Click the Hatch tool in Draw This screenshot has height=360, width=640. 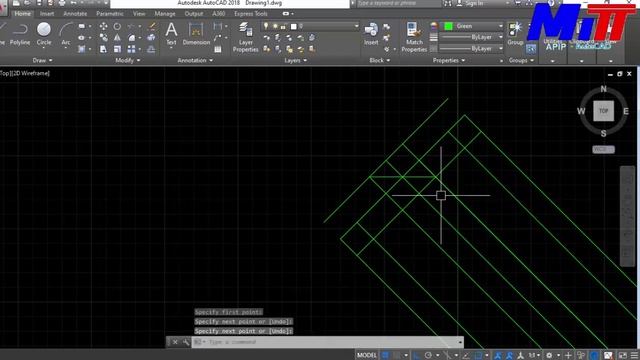tap(82, 49)
